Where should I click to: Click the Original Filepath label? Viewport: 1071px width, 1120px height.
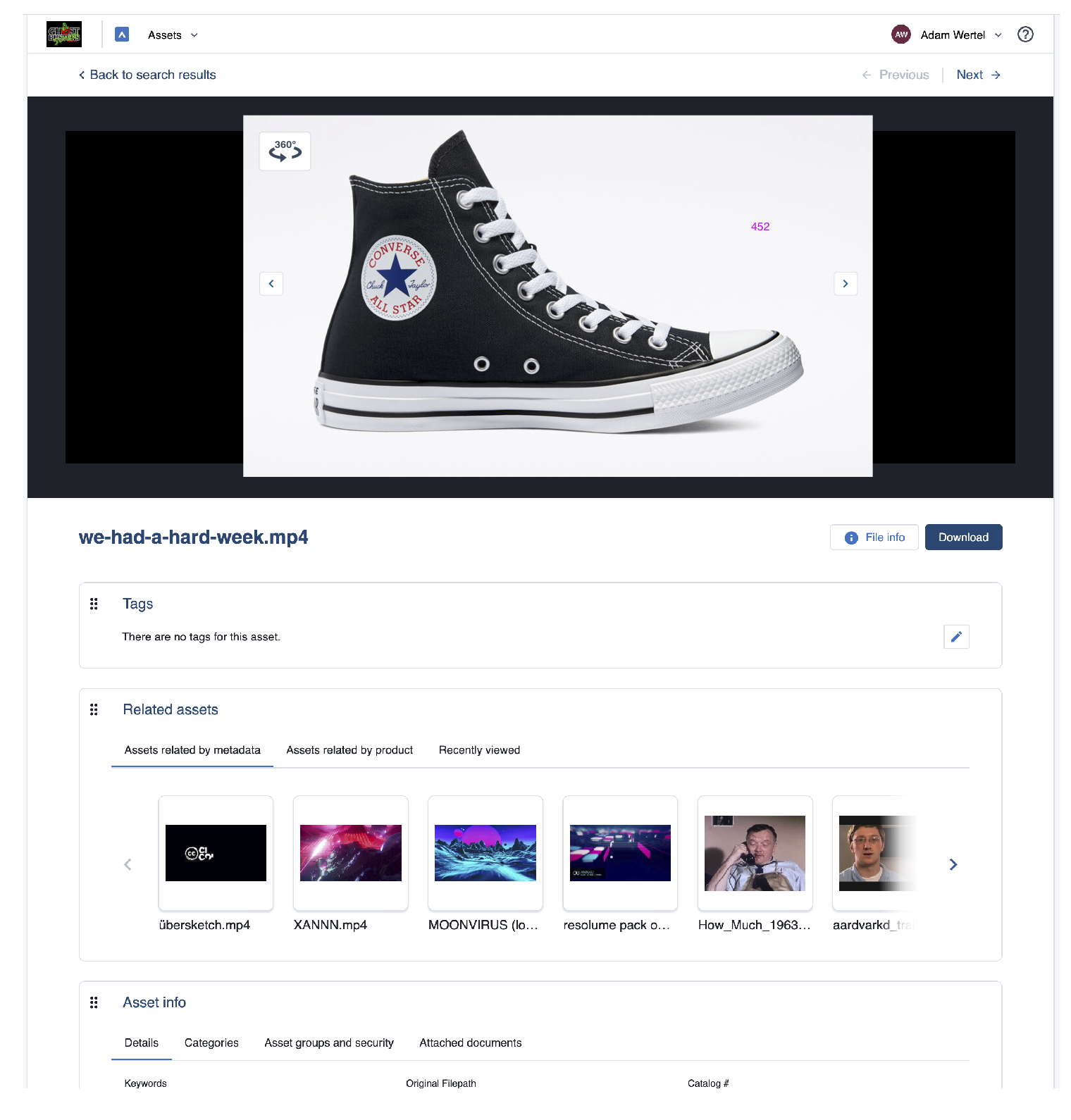click(x=441, y=1083)
